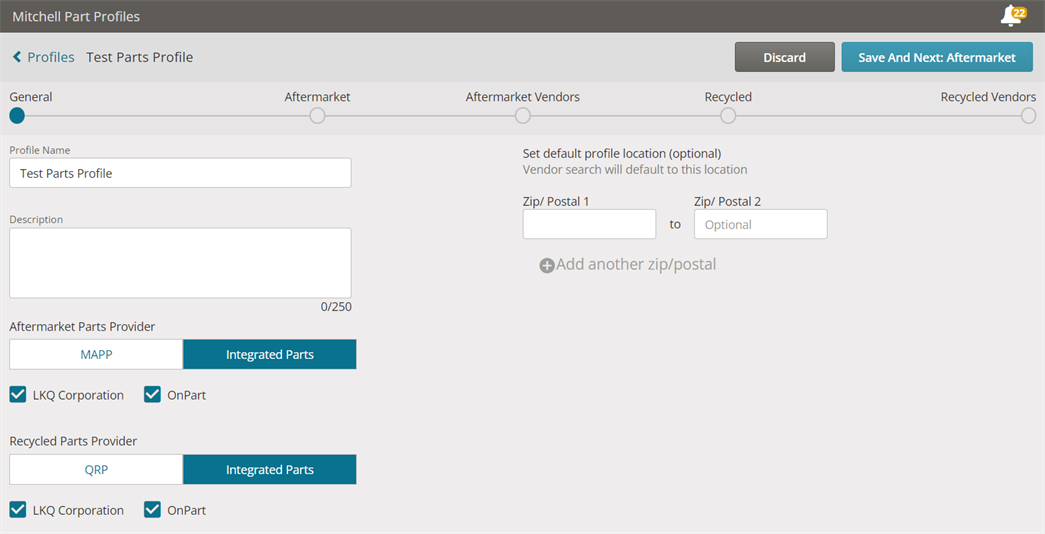Uncheck LKQ Corporation under Recycled Parts Provider
Viewport: 1045px width, 534px height.
[18, 510]
